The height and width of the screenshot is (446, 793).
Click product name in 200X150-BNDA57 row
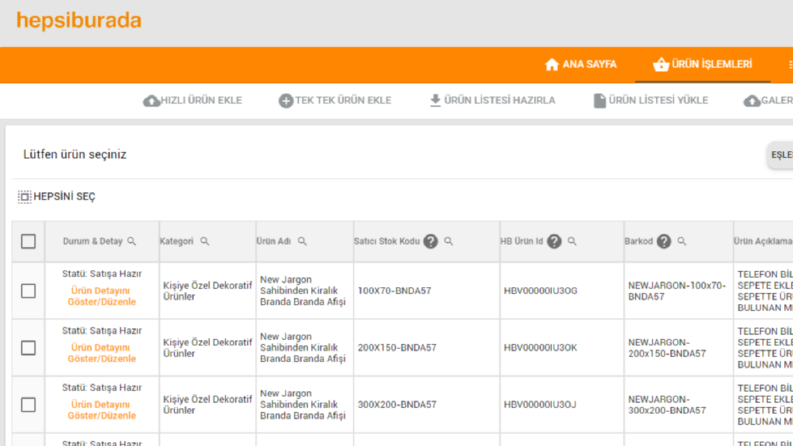[302, 348]
